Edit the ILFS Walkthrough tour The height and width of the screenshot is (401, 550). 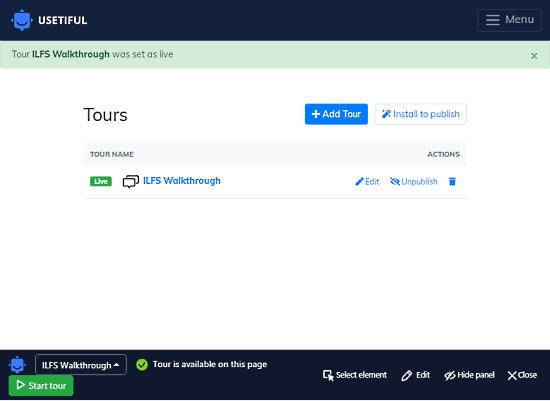pyautogui.click(x=367, y=181)
